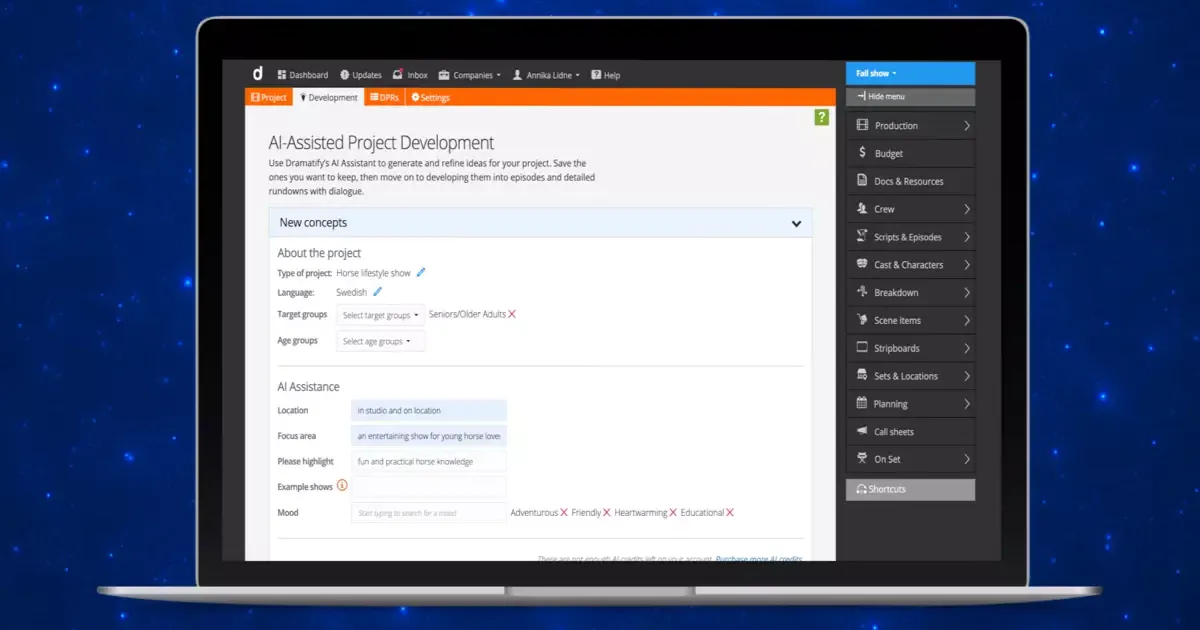Open the Inbox icon with notification dot
This screenshot has height=630, width=1200.
pos(398,74)
